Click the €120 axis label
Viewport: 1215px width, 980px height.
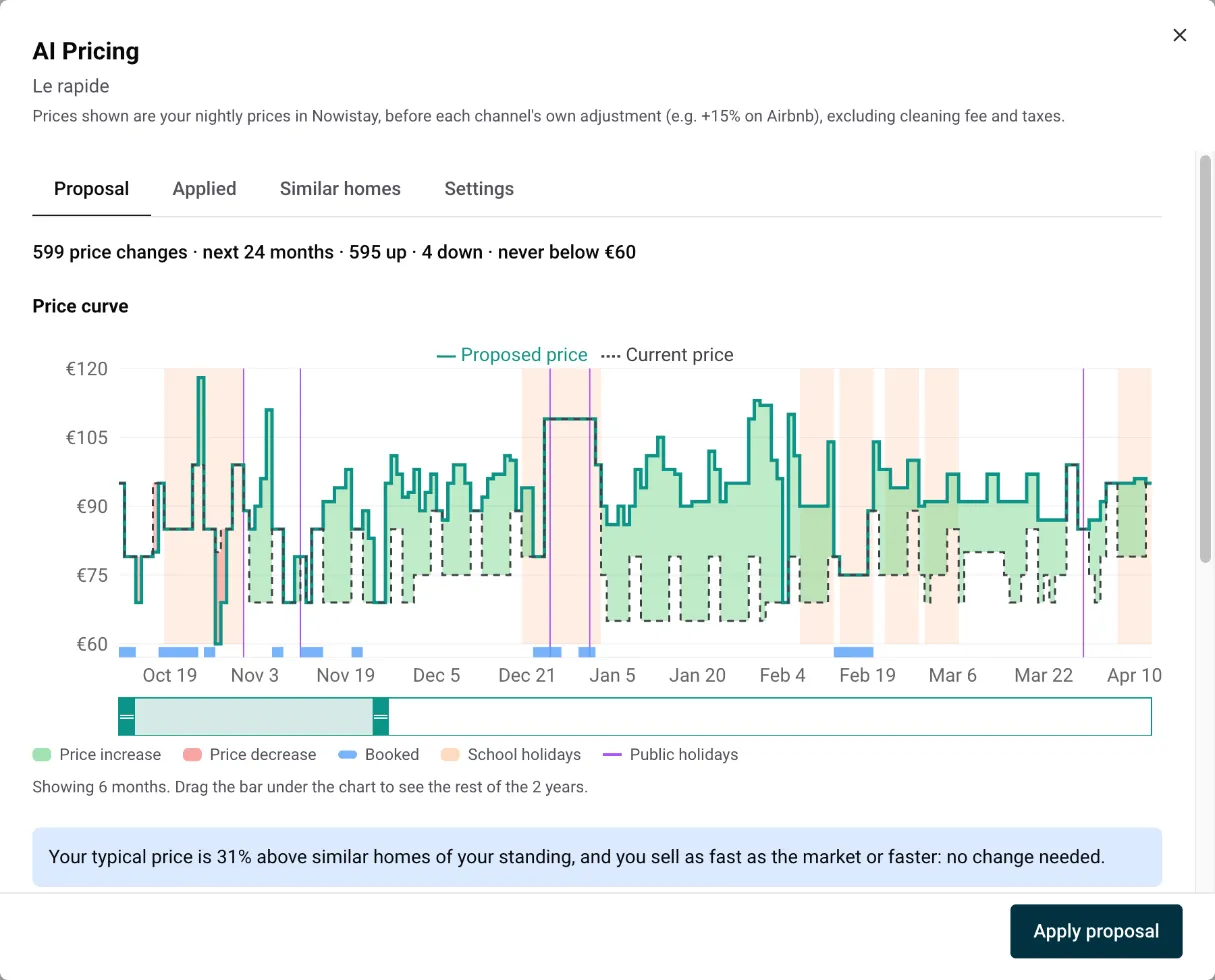click(x=86, y=369)
